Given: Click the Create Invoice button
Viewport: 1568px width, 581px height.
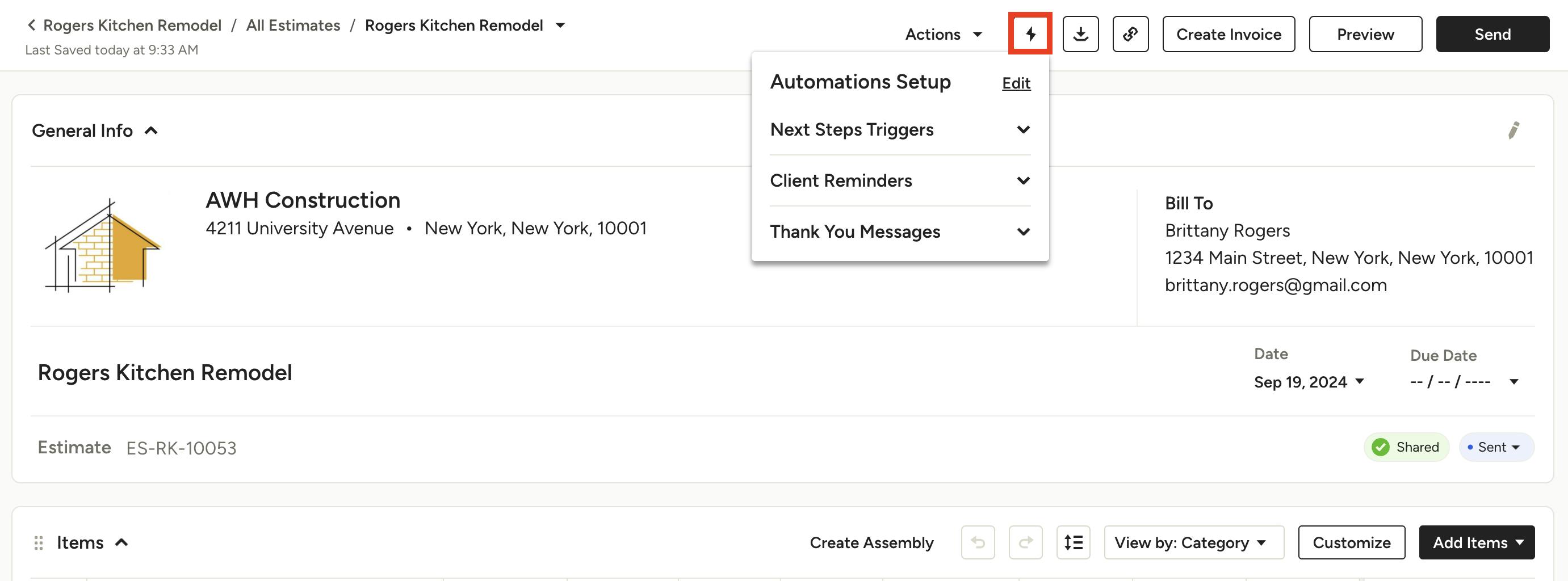Looking at the screenshot, I should [1229, 34].
